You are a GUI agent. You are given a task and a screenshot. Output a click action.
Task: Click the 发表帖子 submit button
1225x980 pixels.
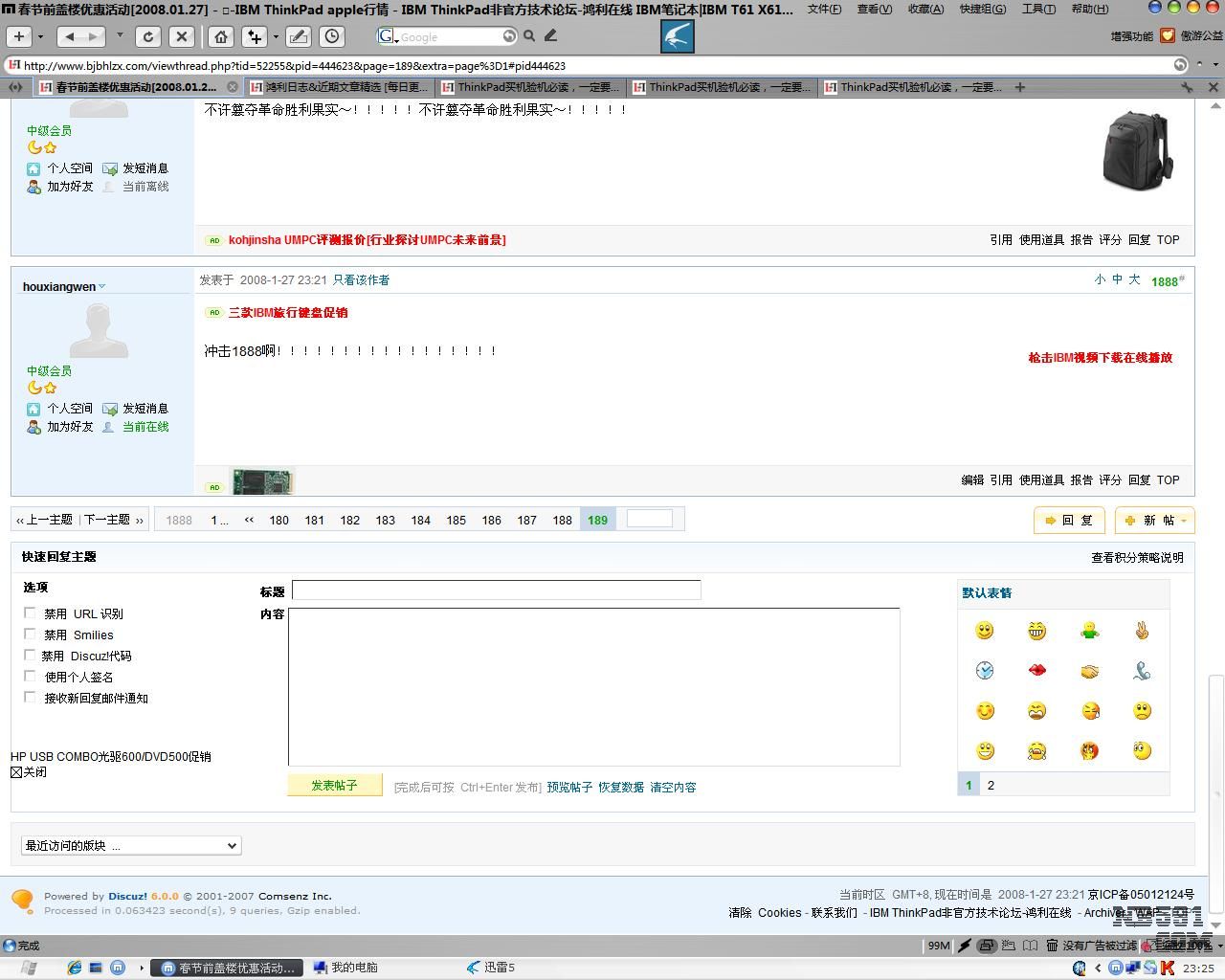coord(334,785)
